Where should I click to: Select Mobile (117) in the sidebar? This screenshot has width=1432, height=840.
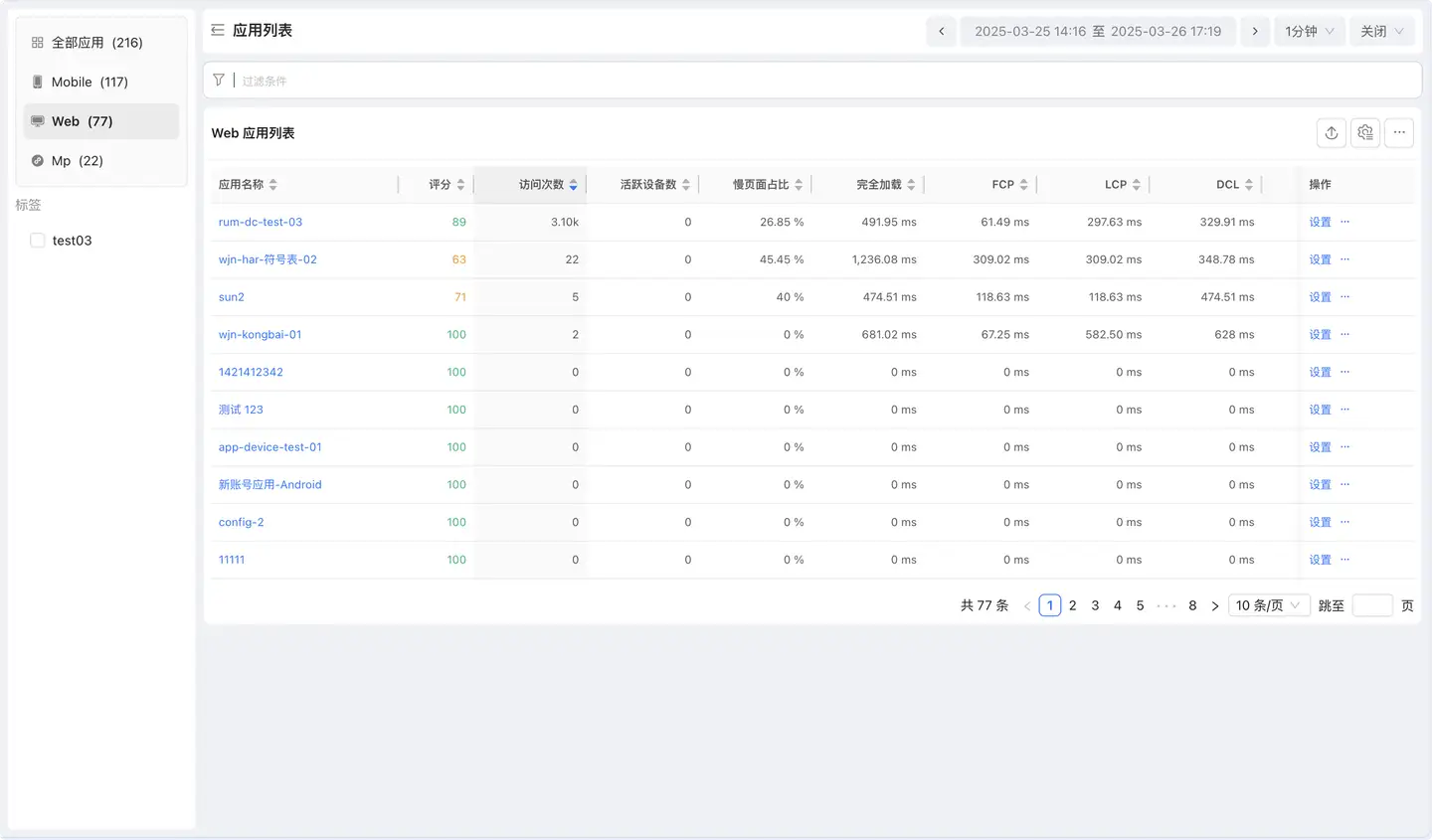(x=89, y=83)
